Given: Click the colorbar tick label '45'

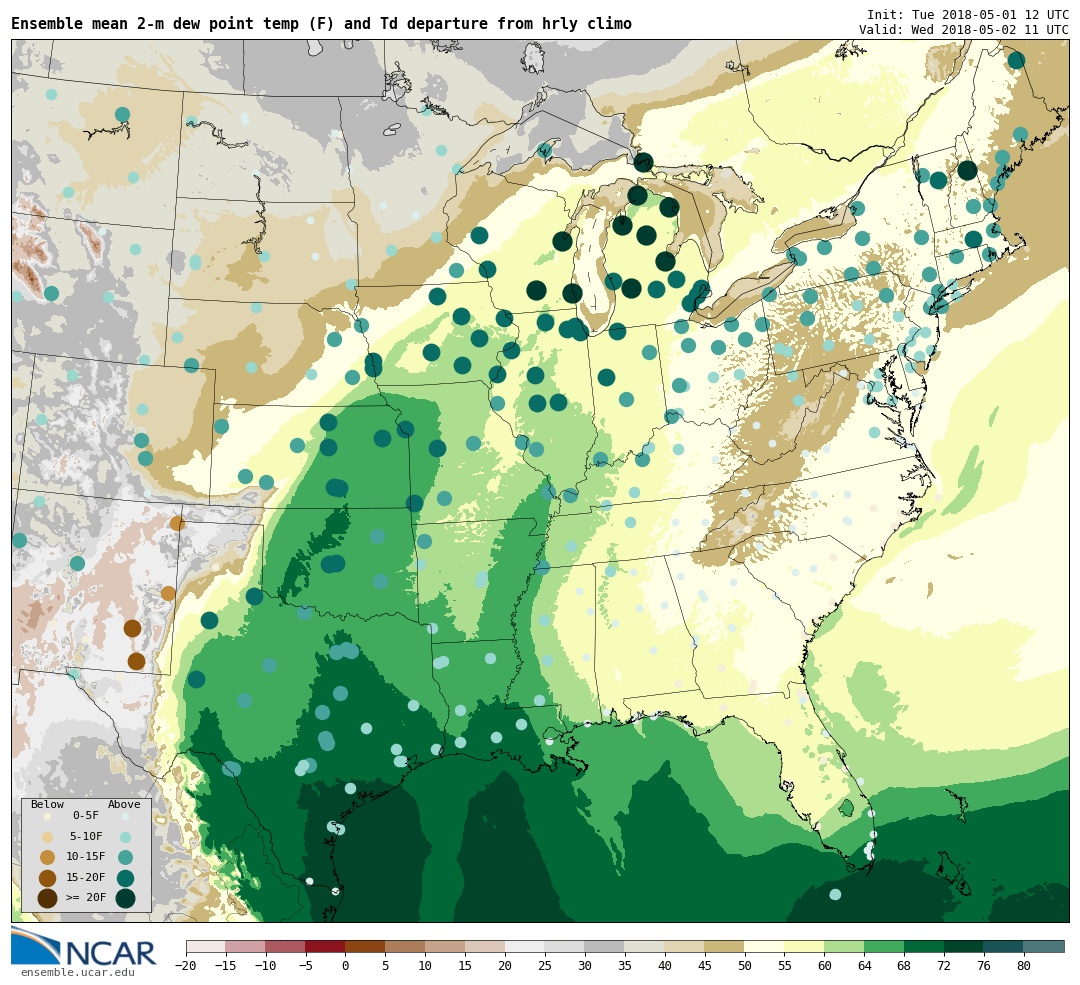Looking at the screenshot, I should [x=705, y=966].
